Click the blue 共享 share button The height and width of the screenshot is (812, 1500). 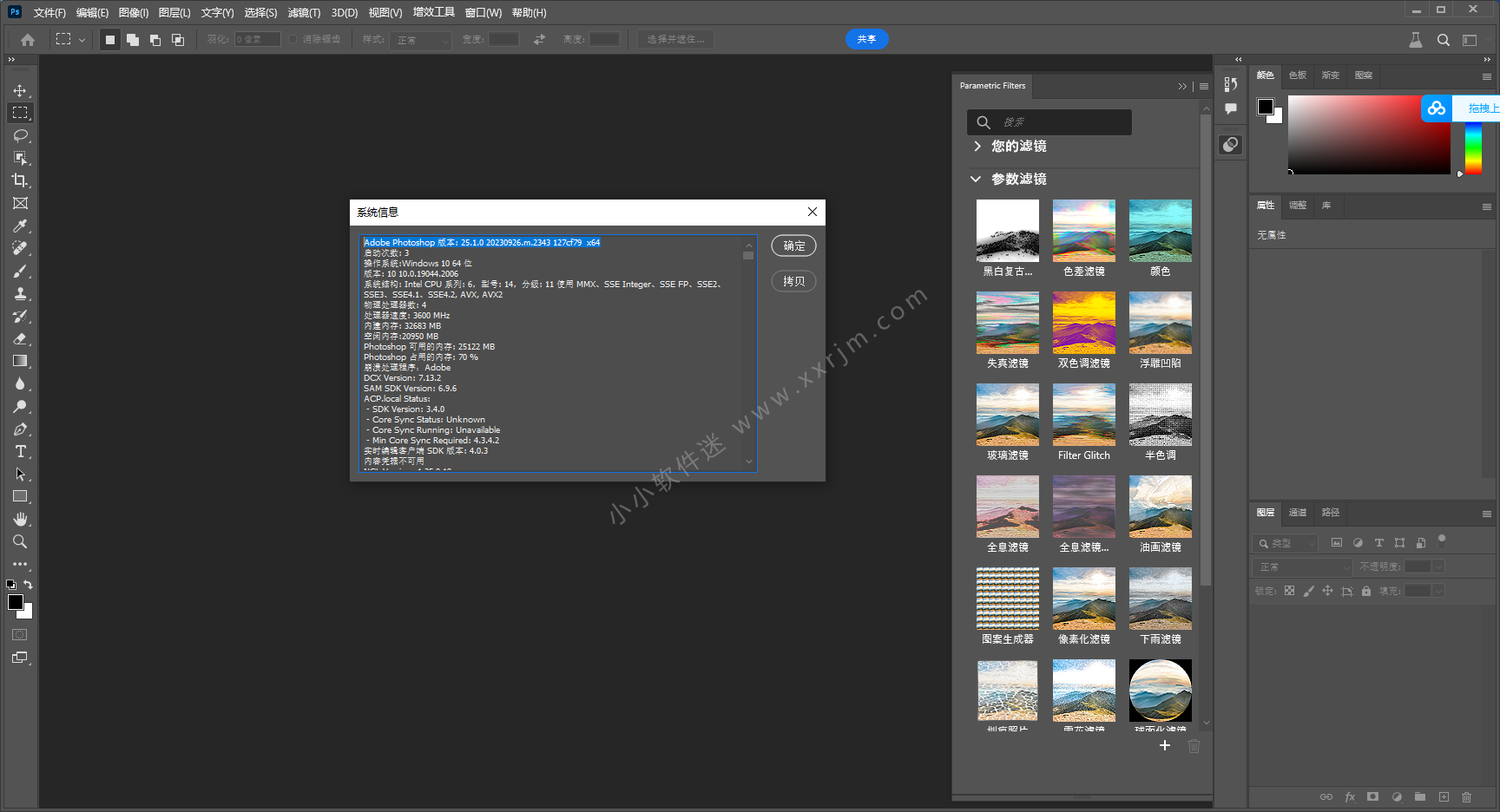coord(866,39)
